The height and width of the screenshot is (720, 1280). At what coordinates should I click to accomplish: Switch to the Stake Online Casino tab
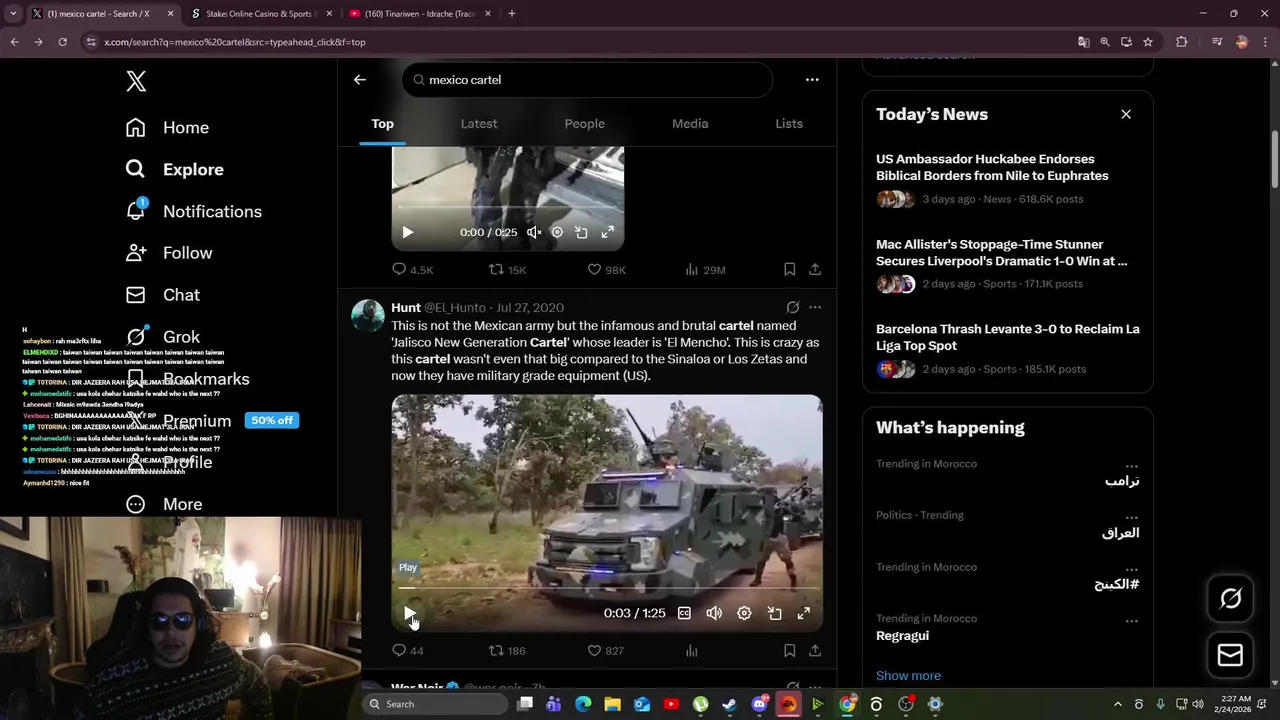(260, 14)
